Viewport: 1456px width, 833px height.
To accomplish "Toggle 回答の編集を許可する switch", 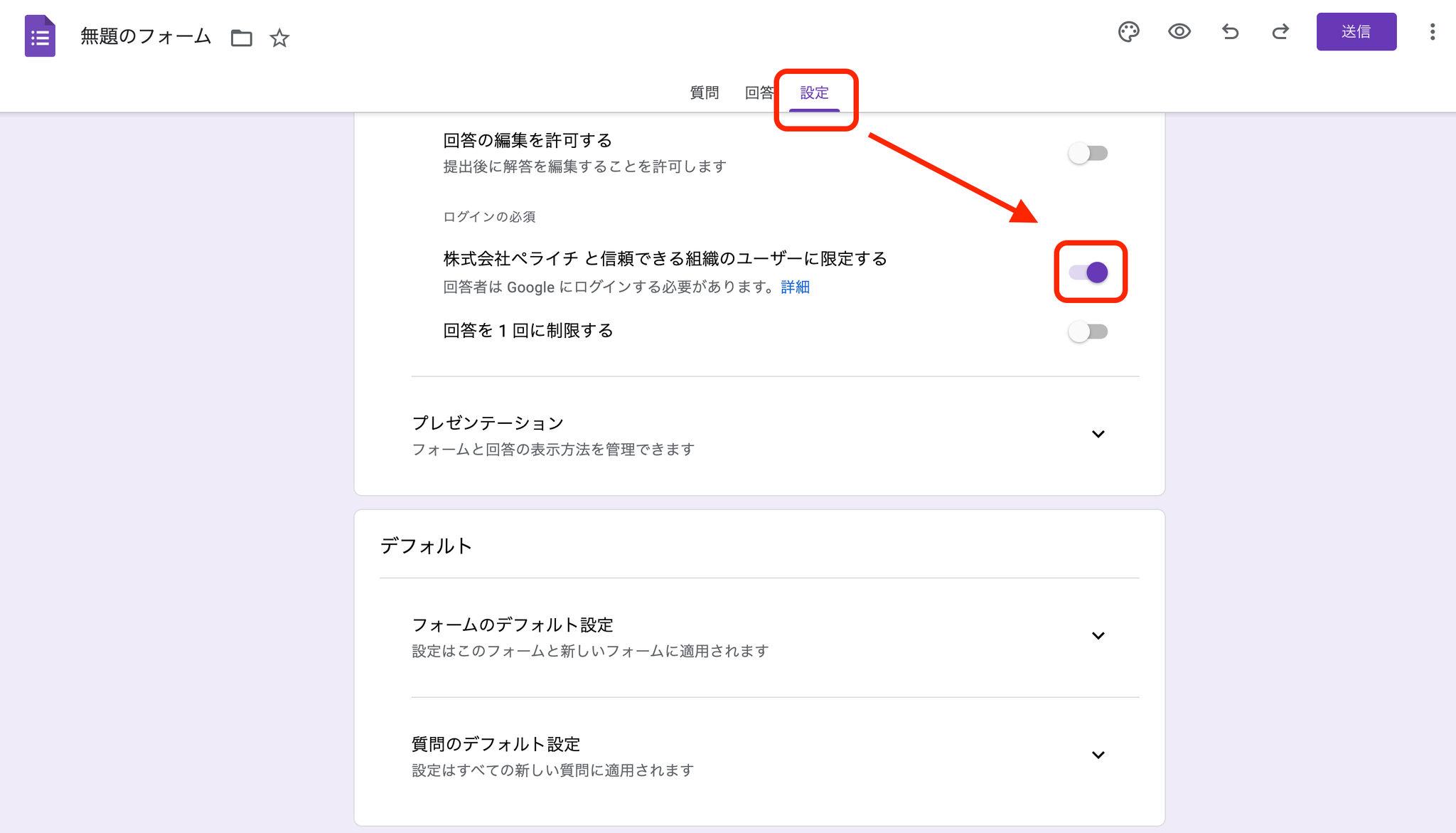I will coord(1088,153).
